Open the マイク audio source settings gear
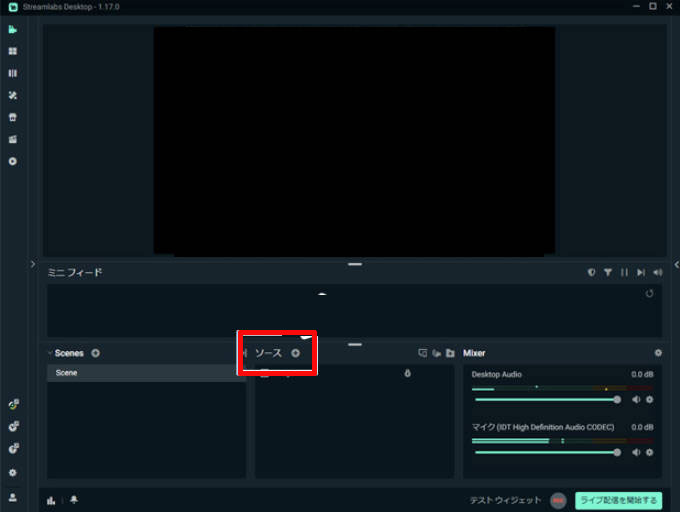 [x=650, y=452]
